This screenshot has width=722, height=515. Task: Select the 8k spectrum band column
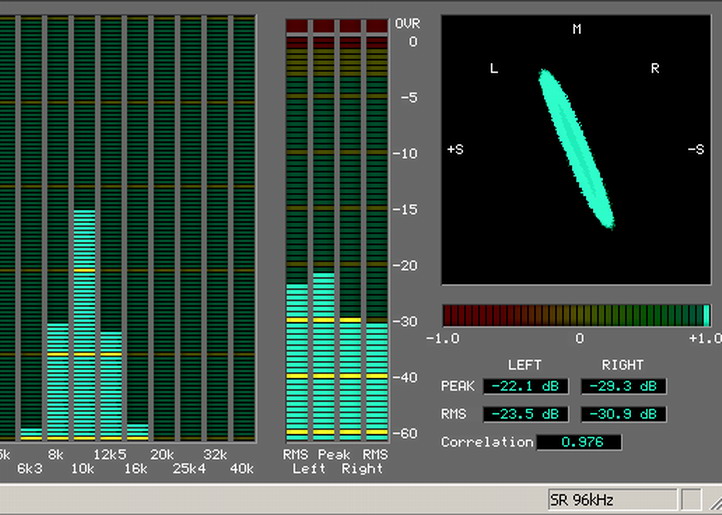click(58, 380)
